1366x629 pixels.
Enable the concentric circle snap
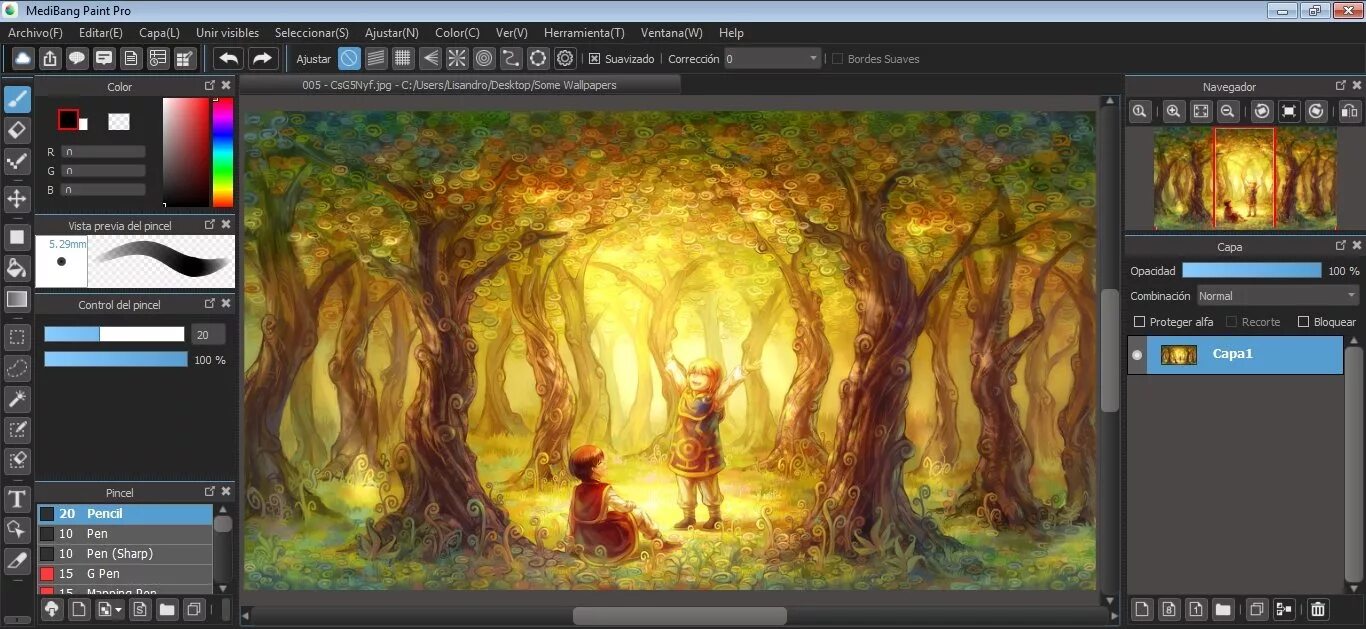click(x=484, y=58)
